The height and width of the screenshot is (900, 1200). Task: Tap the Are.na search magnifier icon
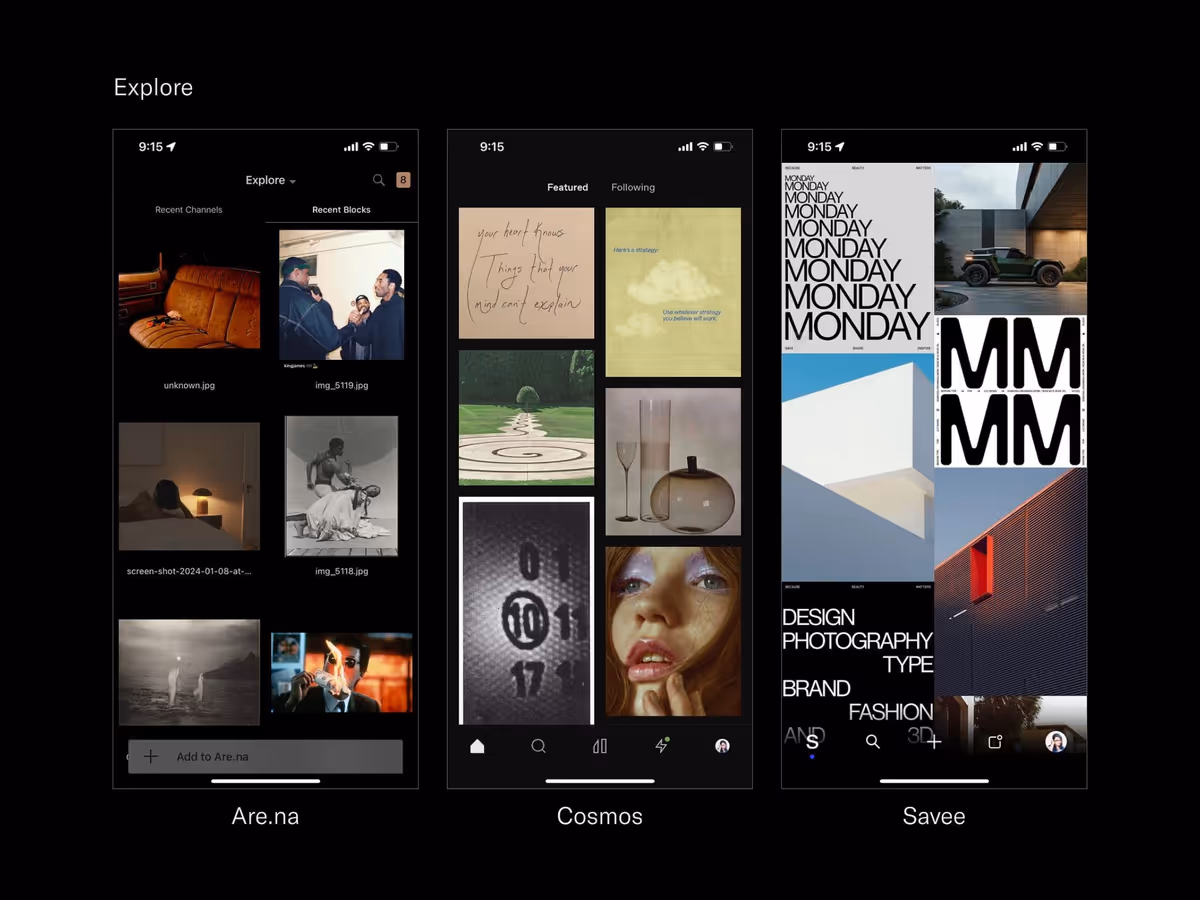[x=379, y=180]
